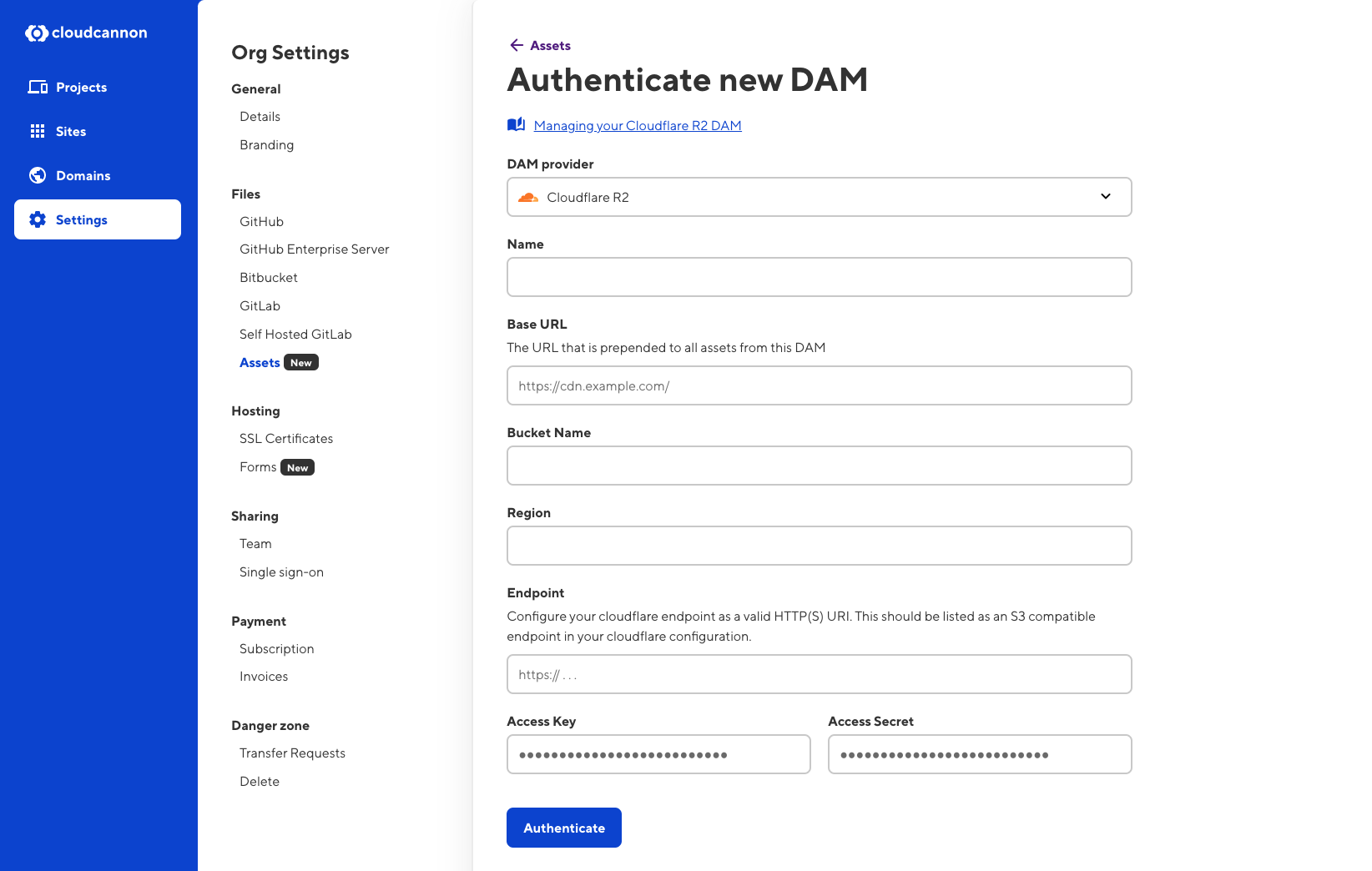Open Domains in the main navigation

[x=98, y=175]
